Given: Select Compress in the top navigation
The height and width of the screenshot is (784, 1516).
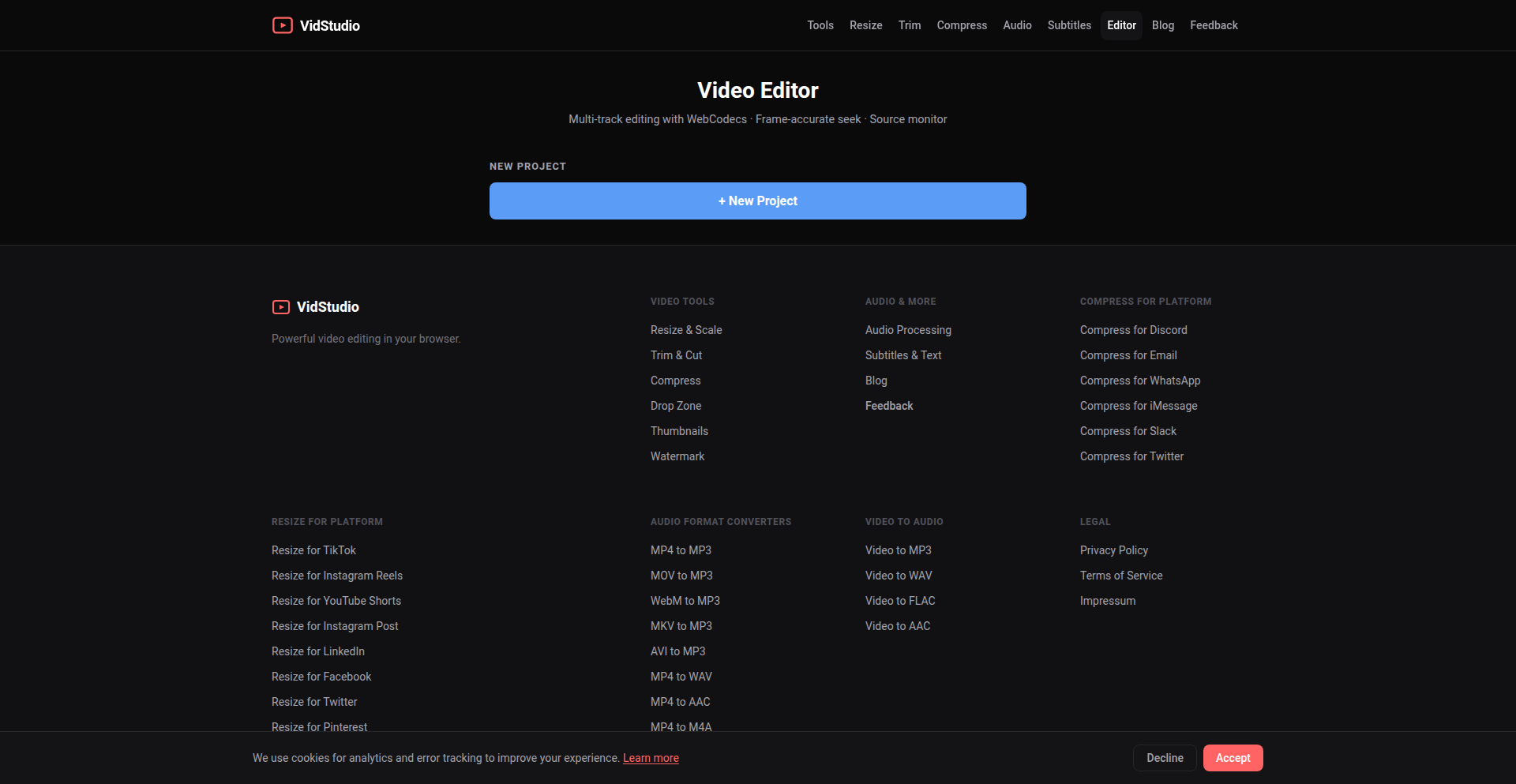Looking at the screenshot, I should click(962, 25).
